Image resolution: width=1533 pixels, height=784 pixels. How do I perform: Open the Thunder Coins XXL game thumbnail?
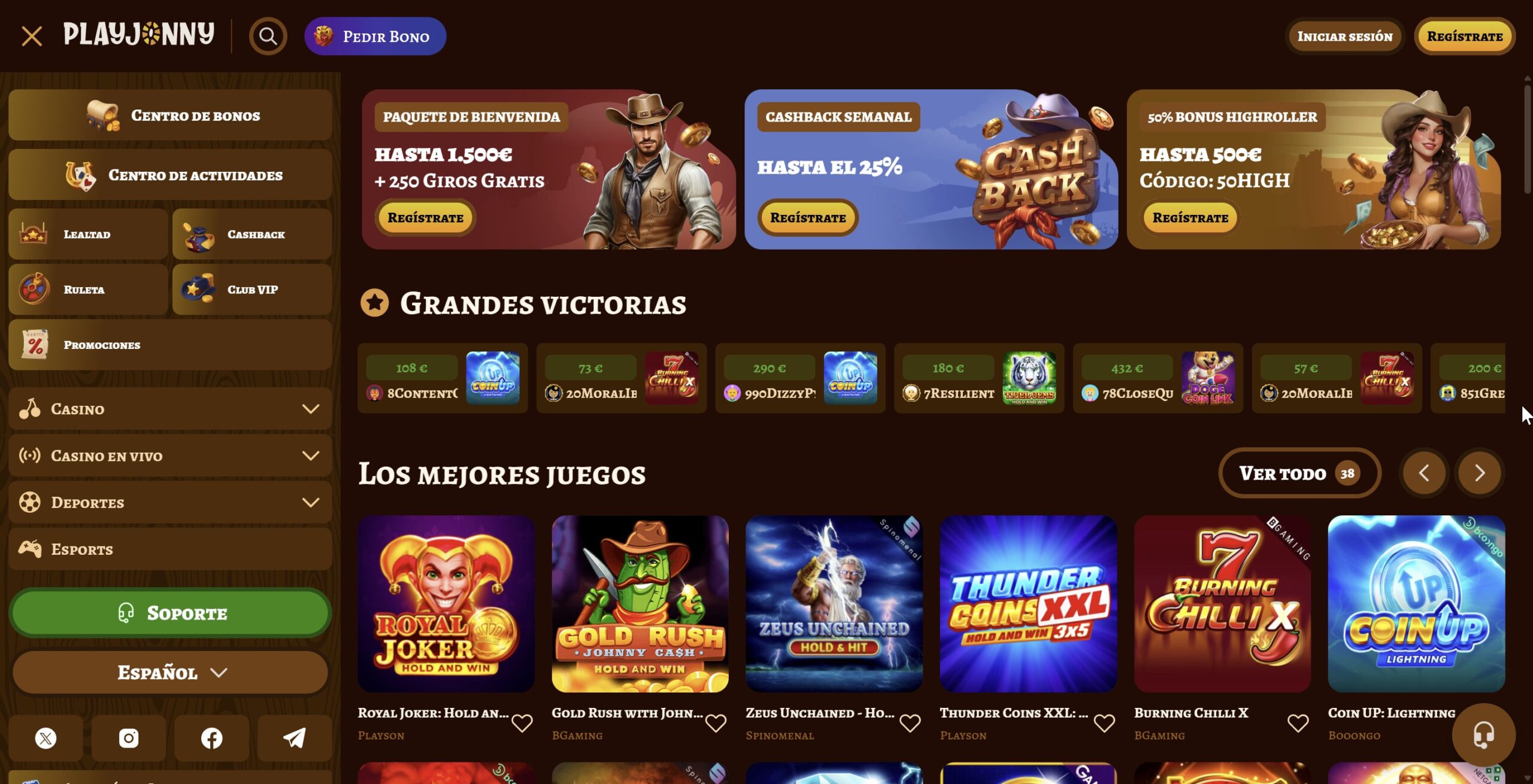point(1028,604)
